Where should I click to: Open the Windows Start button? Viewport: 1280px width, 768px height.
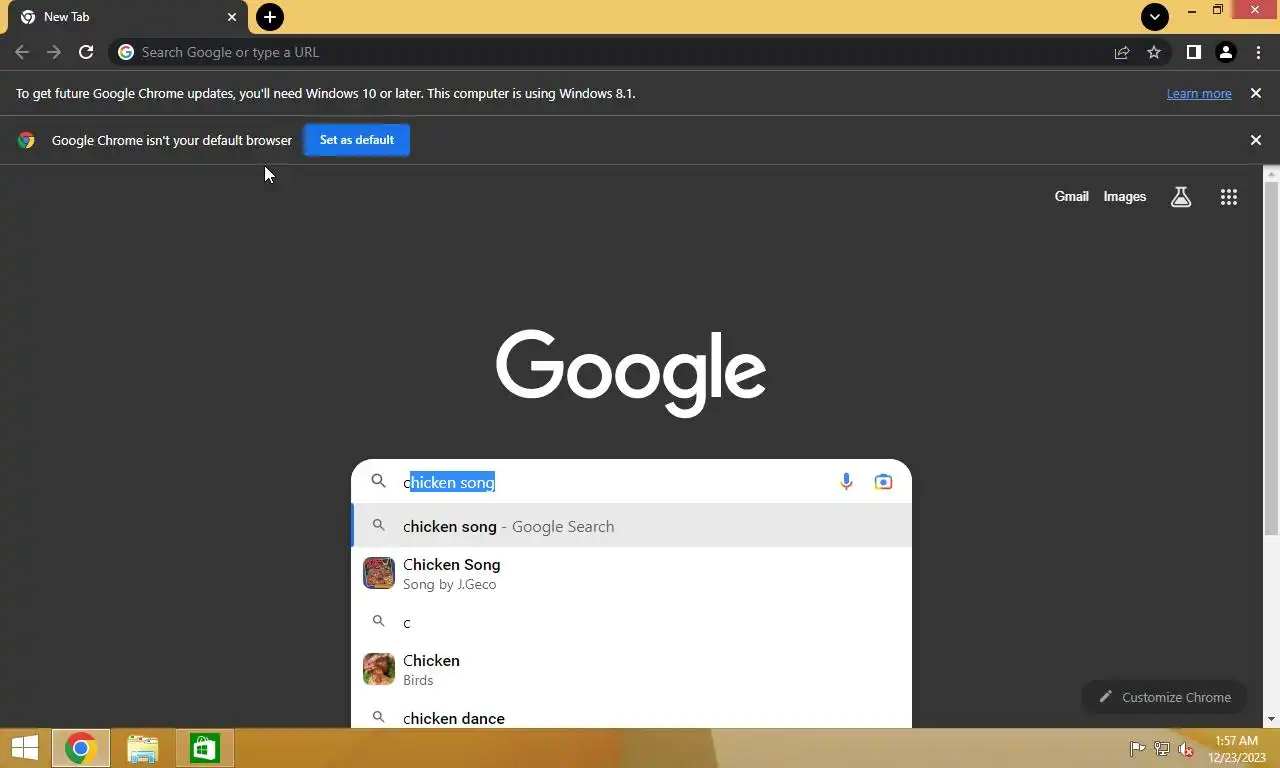coord(25,748)
